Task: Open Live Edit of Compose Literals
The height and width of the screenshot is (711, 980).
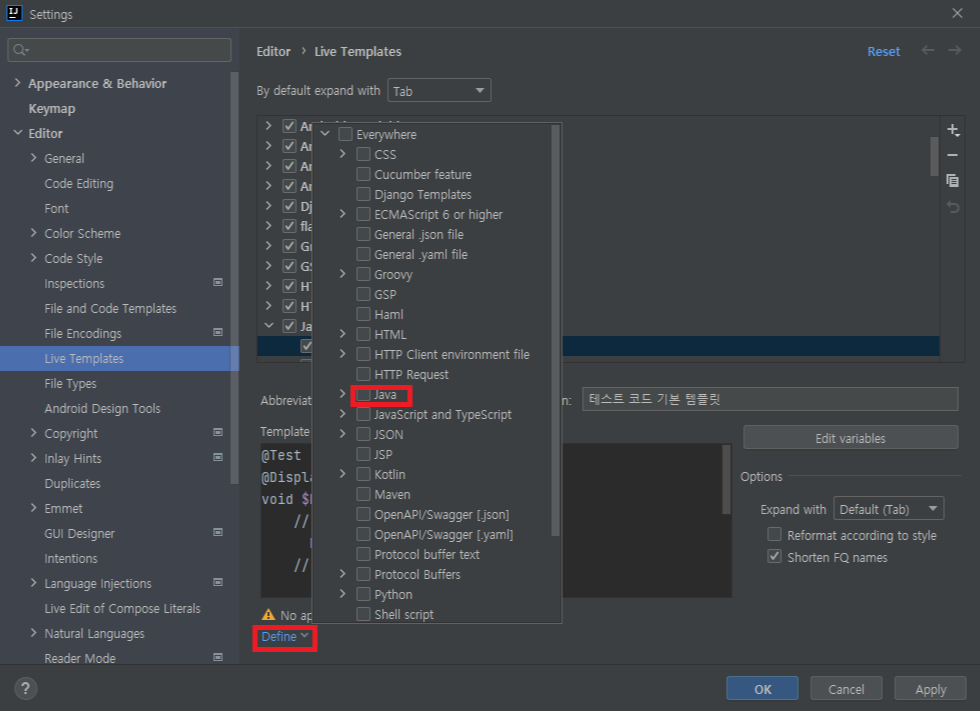Action: point(122,609)
